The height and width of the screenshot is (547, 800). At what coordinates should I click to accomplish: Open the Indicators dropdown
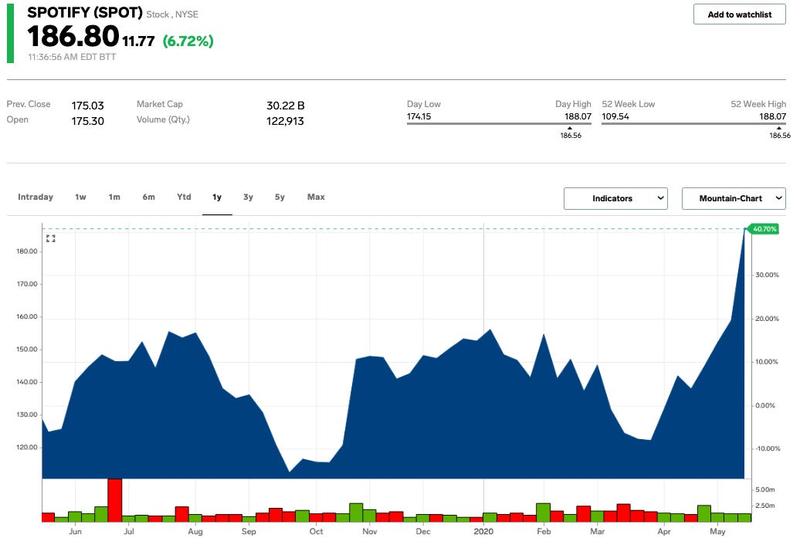point(615,198)
